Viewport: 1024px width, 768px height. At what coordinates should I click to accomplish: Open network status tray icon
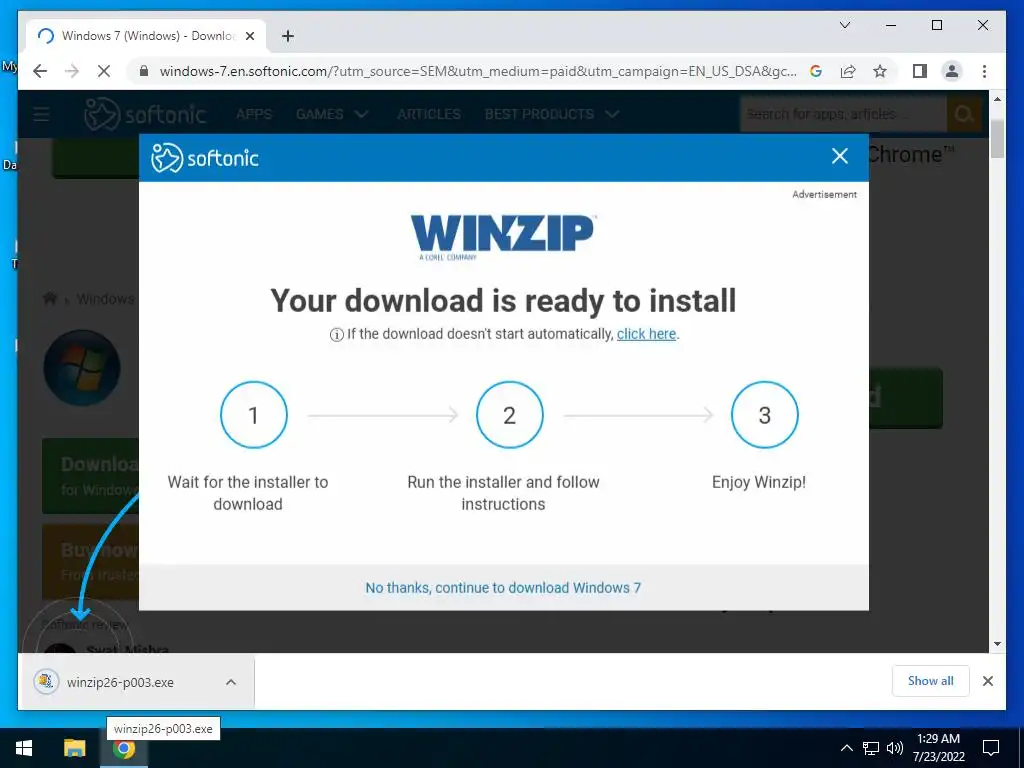[871, 748]
